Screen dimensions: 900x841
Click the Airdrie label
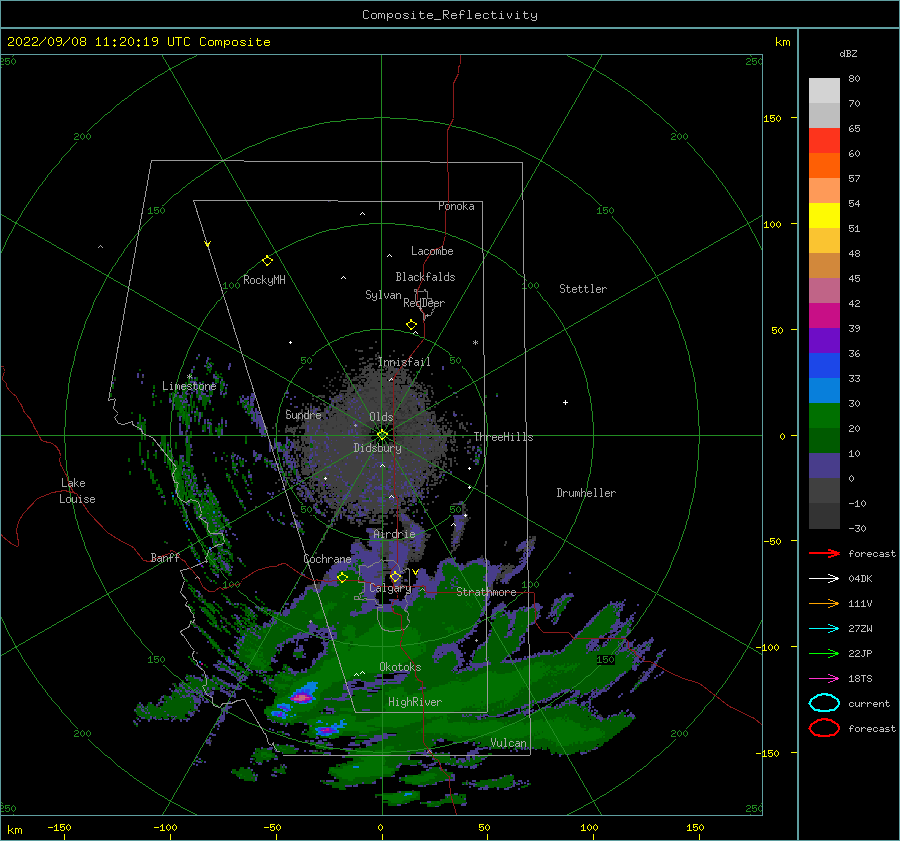coord(394,534)
